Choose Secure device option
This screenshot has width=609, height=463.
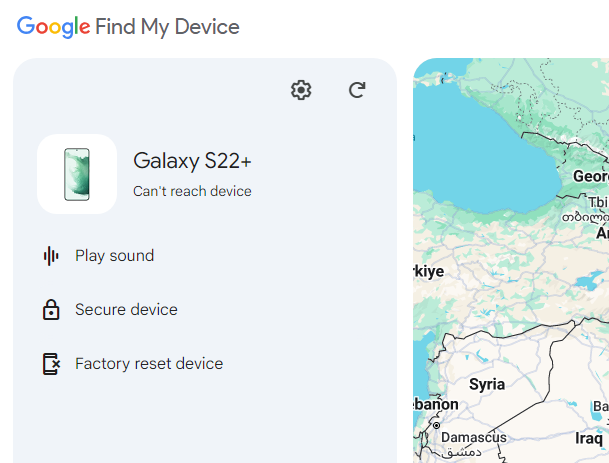126,310
